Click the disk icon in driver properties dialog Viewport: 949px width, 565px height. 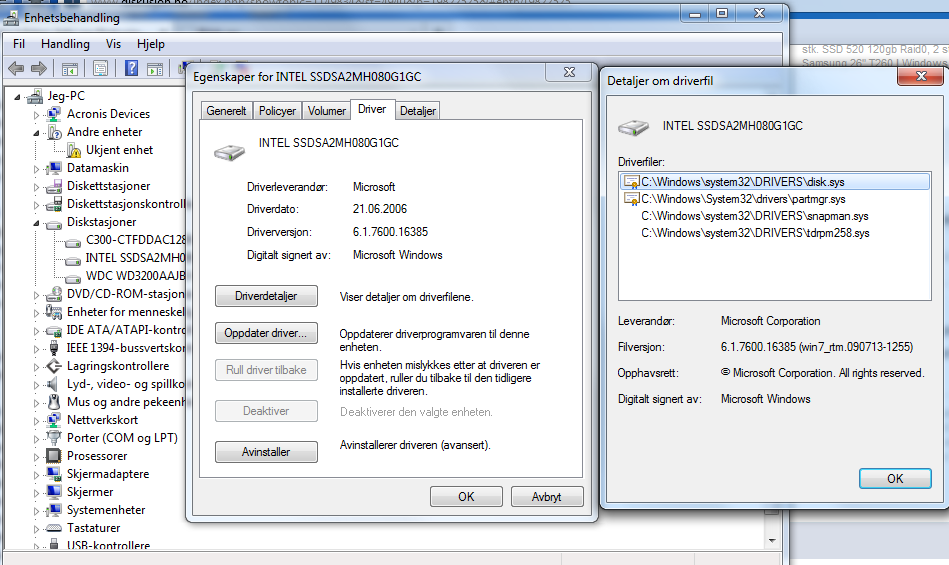[x=229, y=152]
